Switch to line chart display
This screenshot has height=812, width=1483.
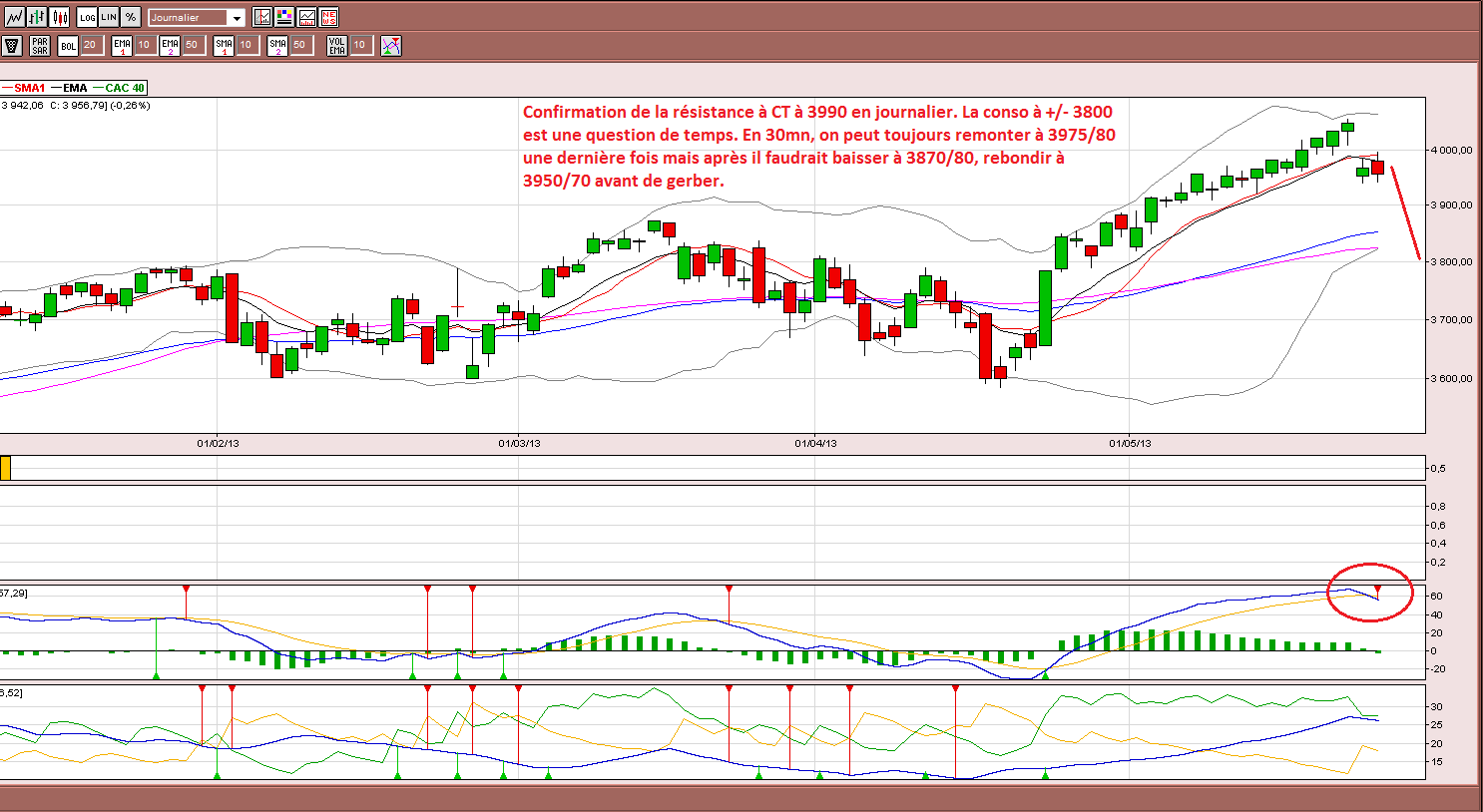(x=14, y=17)
